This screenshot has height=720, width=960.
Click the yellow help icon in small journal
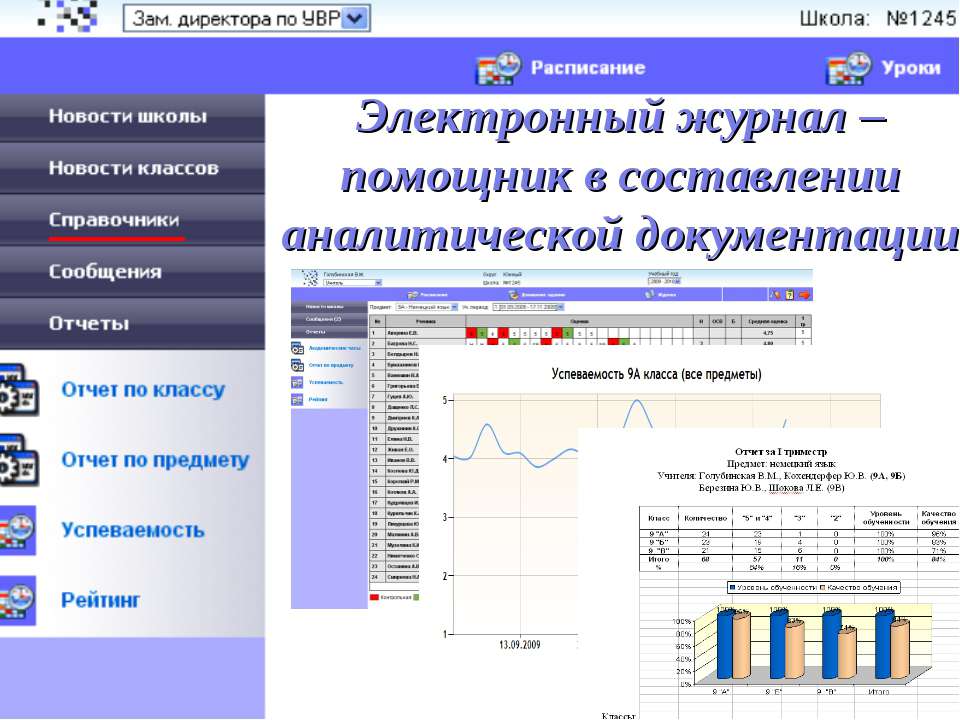789,294
